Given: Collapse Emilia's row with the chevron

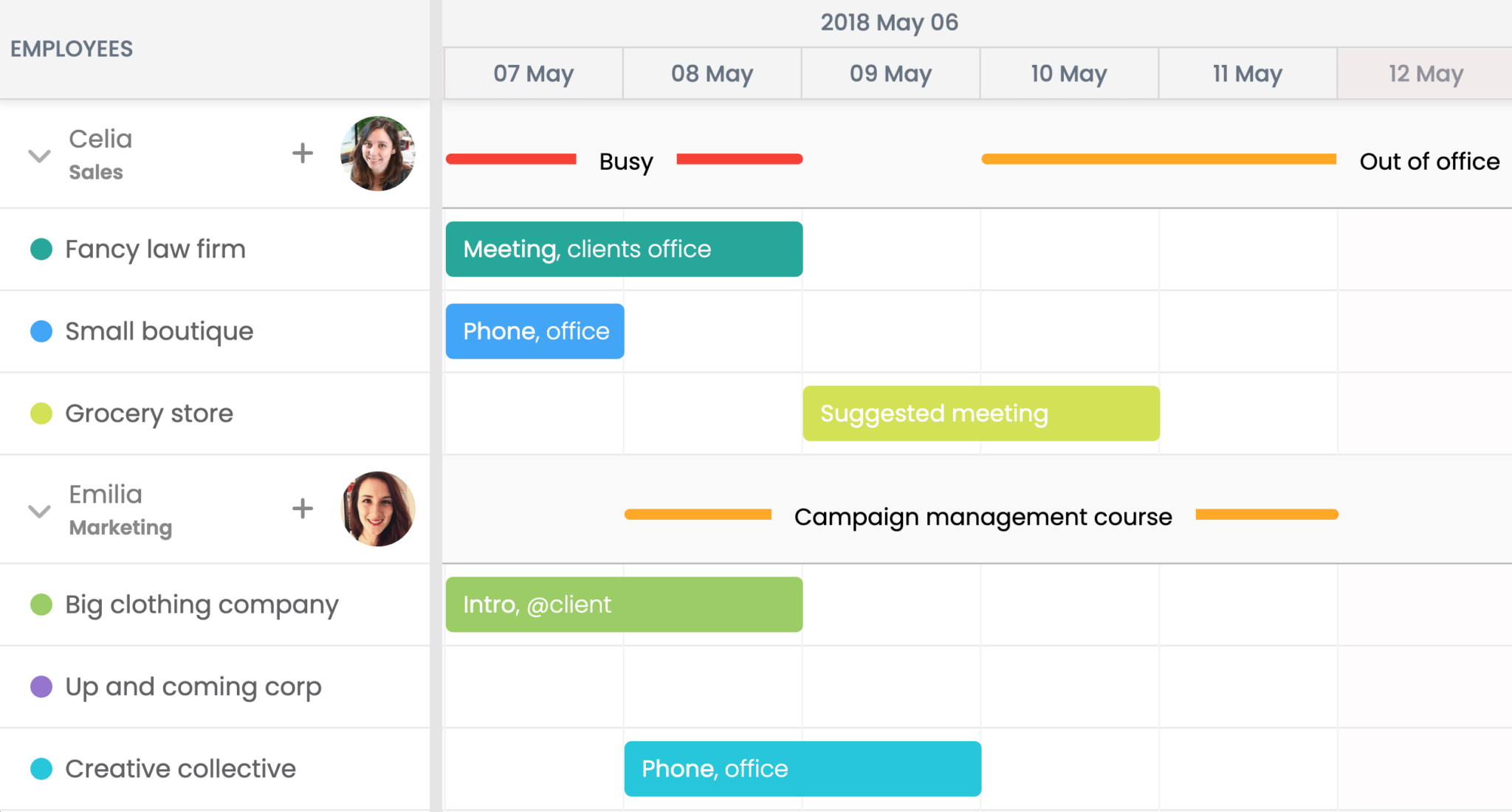Looking at the screenshot, I should click(x=39, y=511).
